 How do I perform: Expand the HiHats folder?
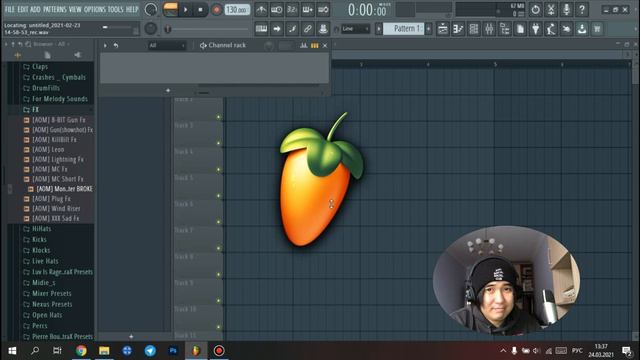[42, 229]
